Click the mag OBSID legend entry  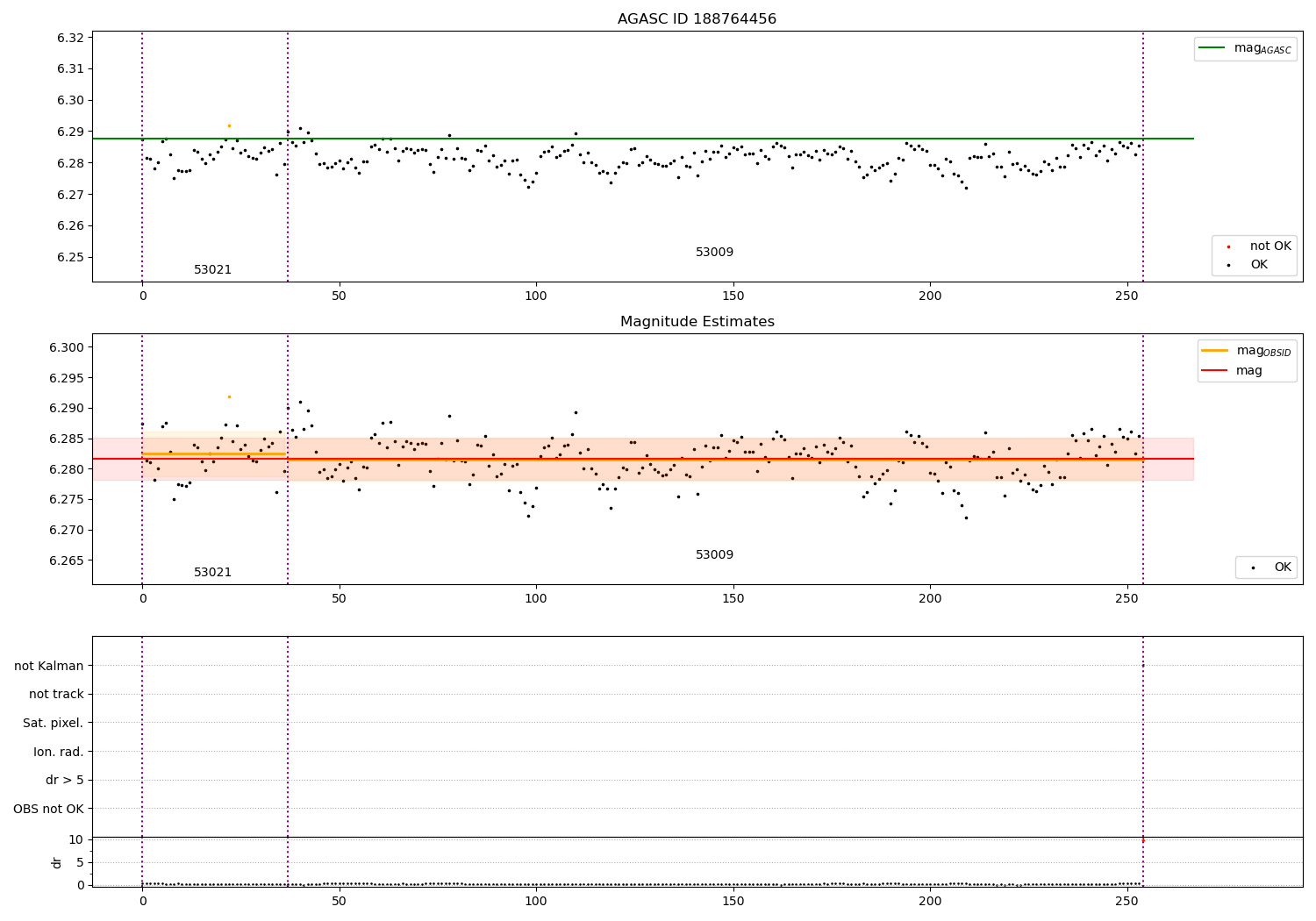click(1247, 351)
